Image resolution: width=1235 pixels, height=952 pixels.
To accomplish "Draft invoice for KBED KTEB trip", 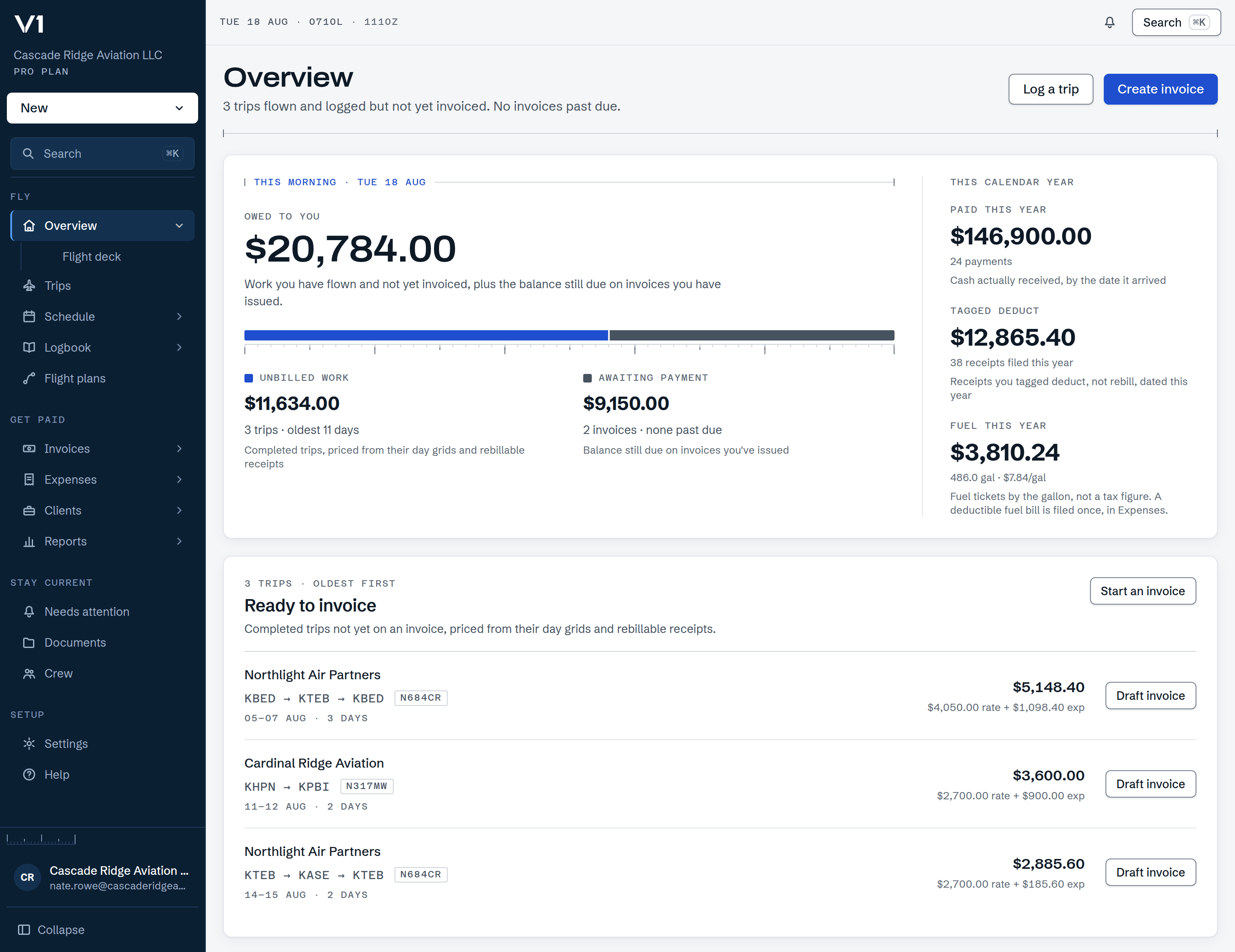I will (x=1150, y=695).
